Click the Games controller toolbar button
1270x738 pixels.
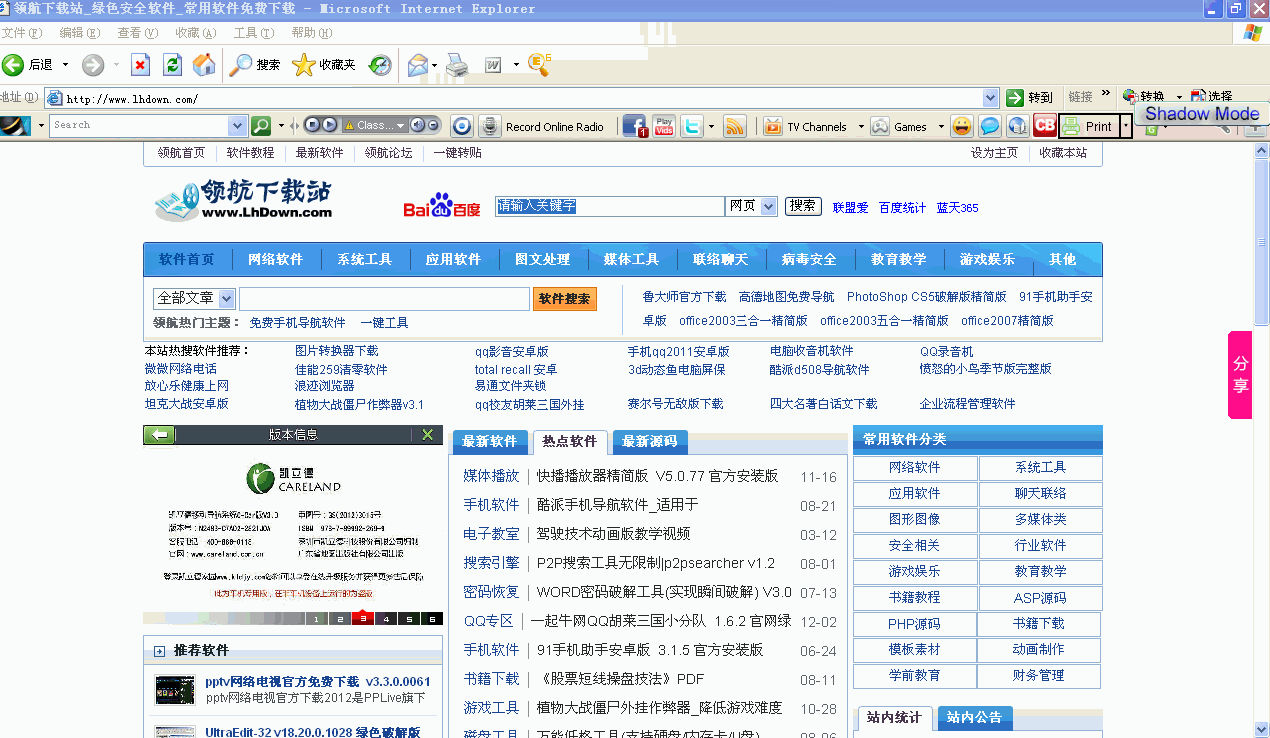coord(900,126)
